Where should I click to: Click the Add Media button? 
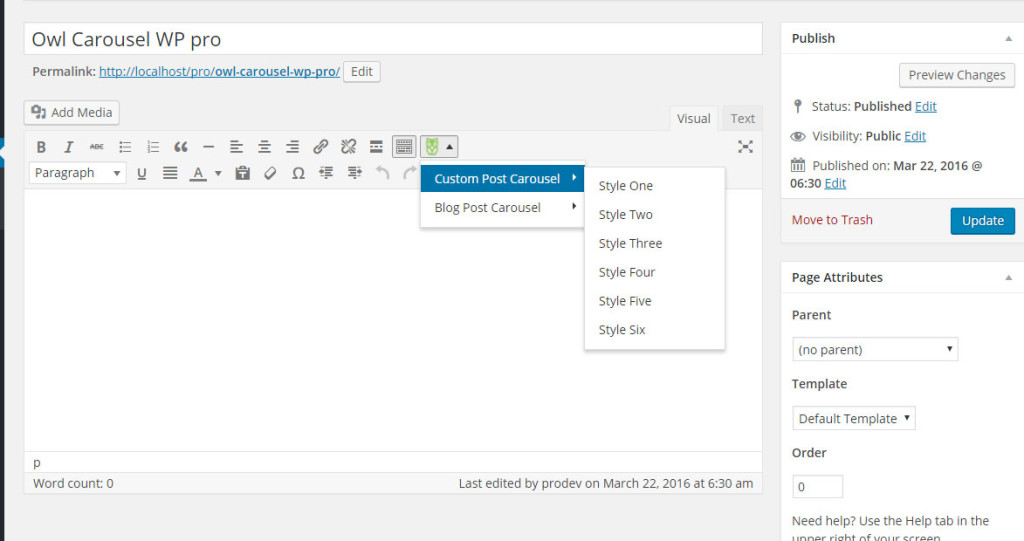coord(72,112)
